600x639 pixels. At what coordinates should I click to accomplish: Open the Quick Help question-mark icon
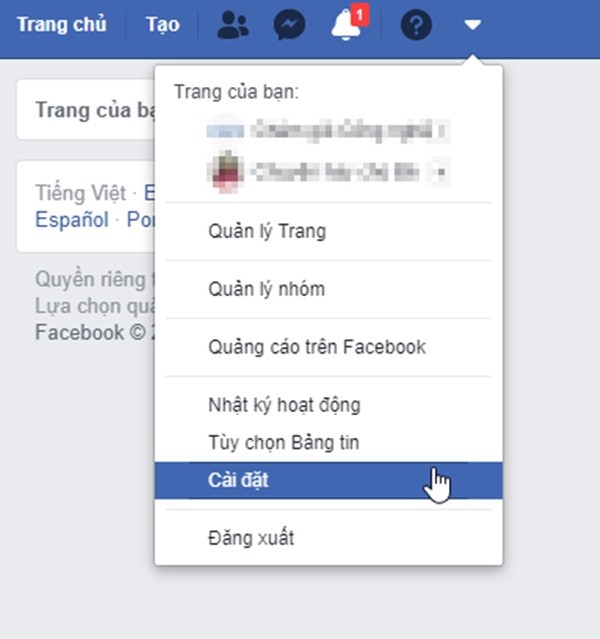click(x=416, y=25)
